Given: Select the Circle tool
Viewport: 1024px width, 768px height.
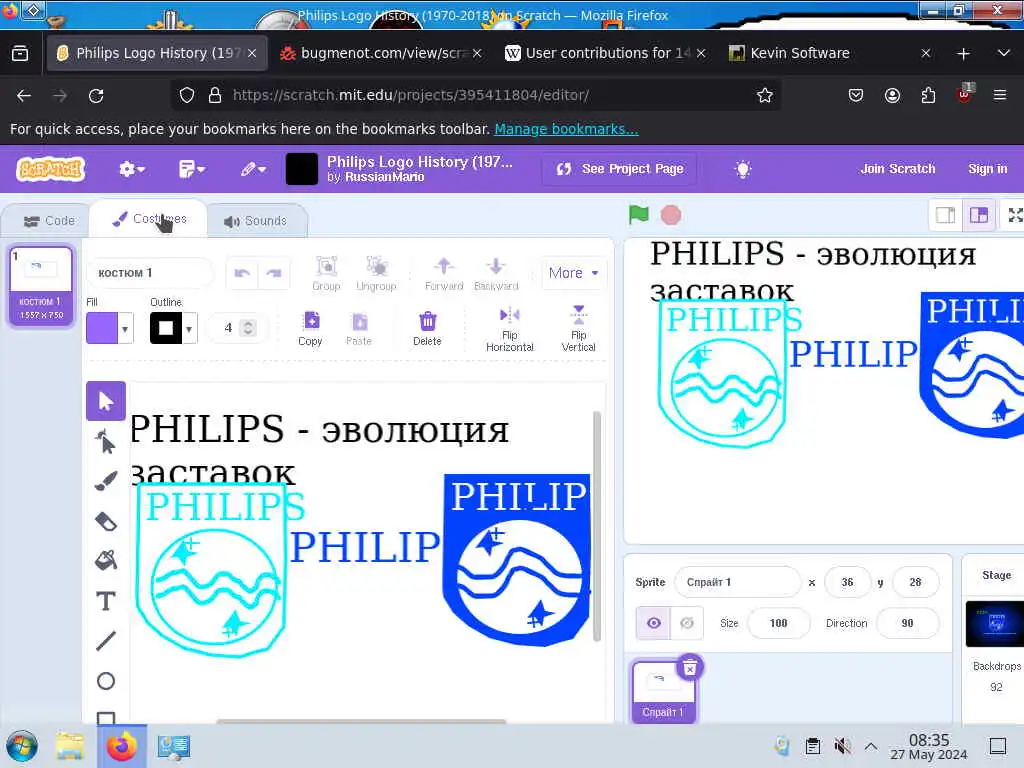Looking at the screenshot, I should point(106,681).
